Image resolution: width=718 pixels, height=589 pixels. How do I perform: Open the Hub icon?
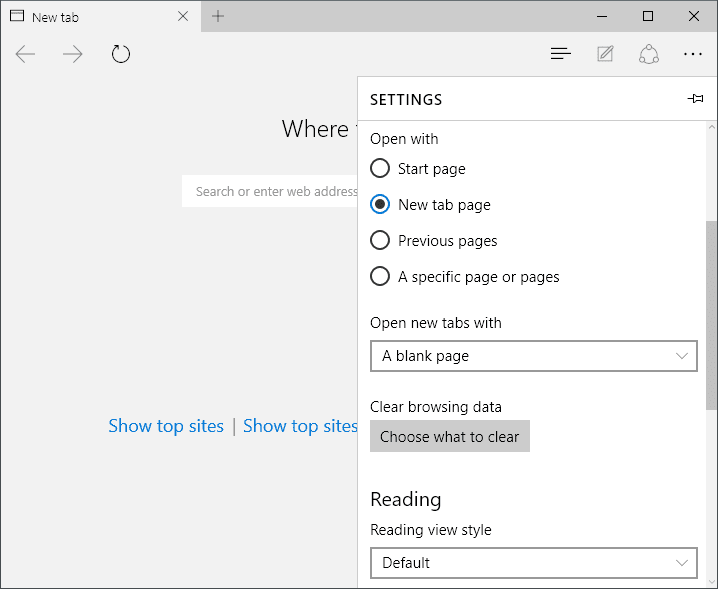[560, 54]
